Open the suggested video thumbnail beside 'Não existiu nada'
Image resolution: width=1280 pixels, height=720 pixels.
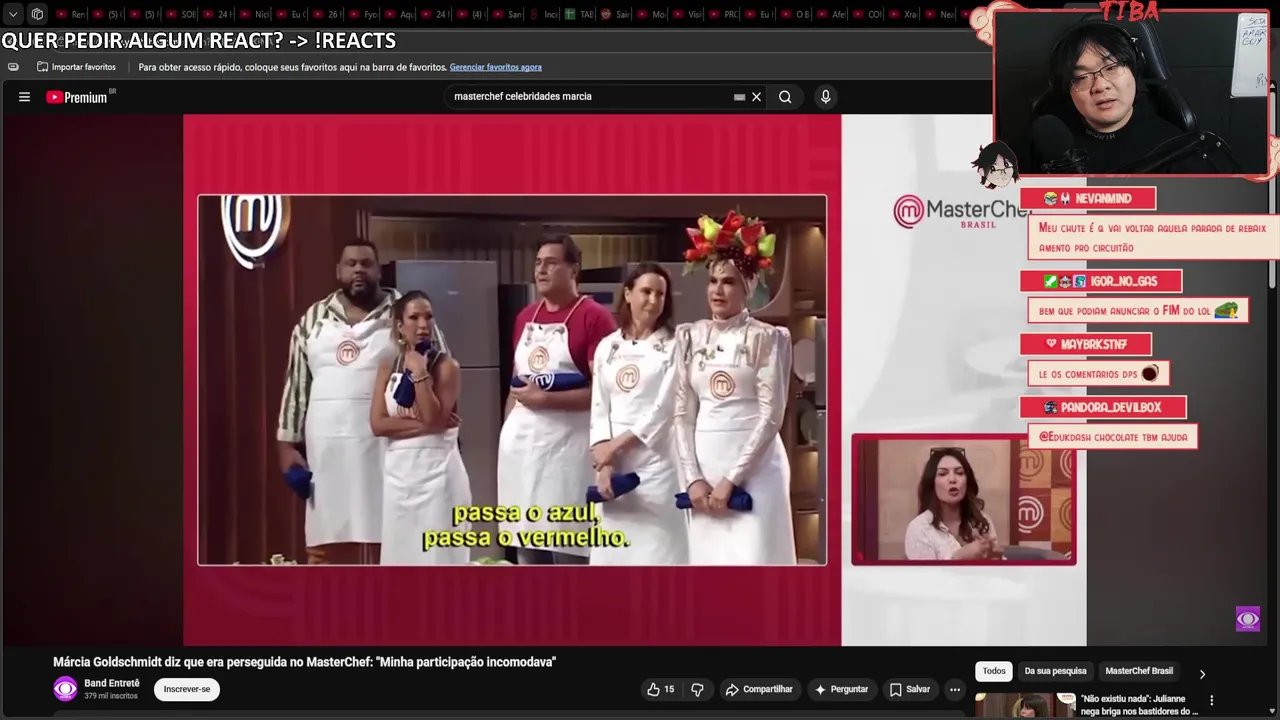coord(1025,705)
